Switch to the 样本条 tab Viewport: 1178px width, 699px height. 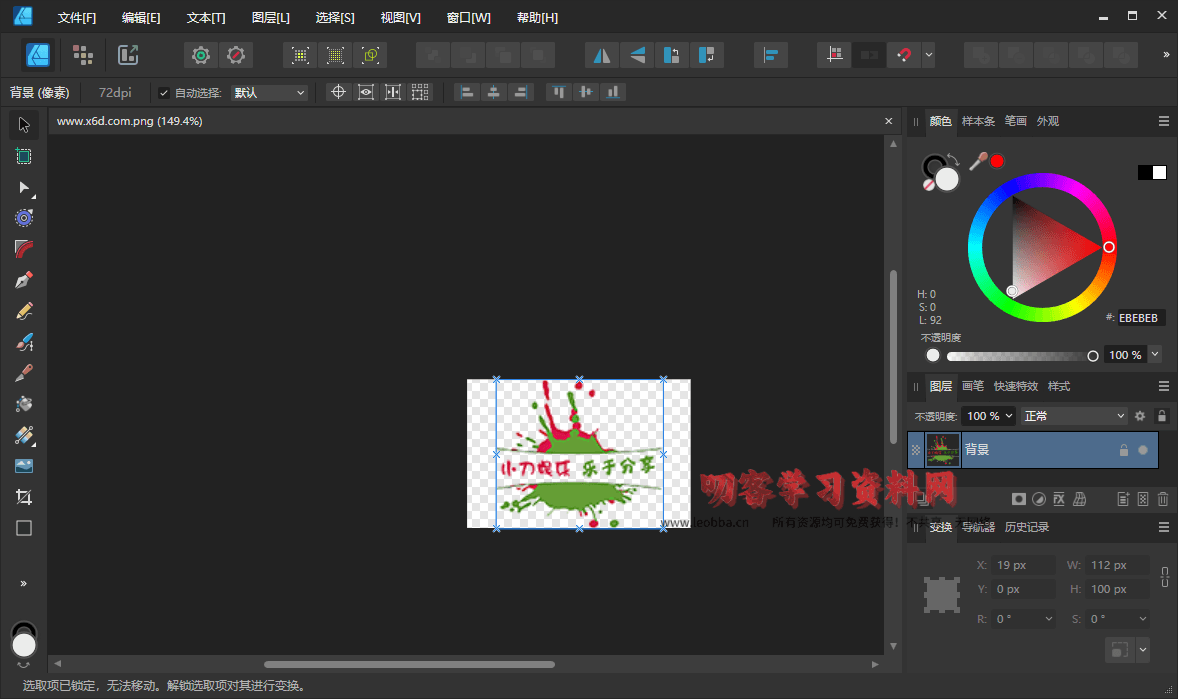(x=978, y=121)
